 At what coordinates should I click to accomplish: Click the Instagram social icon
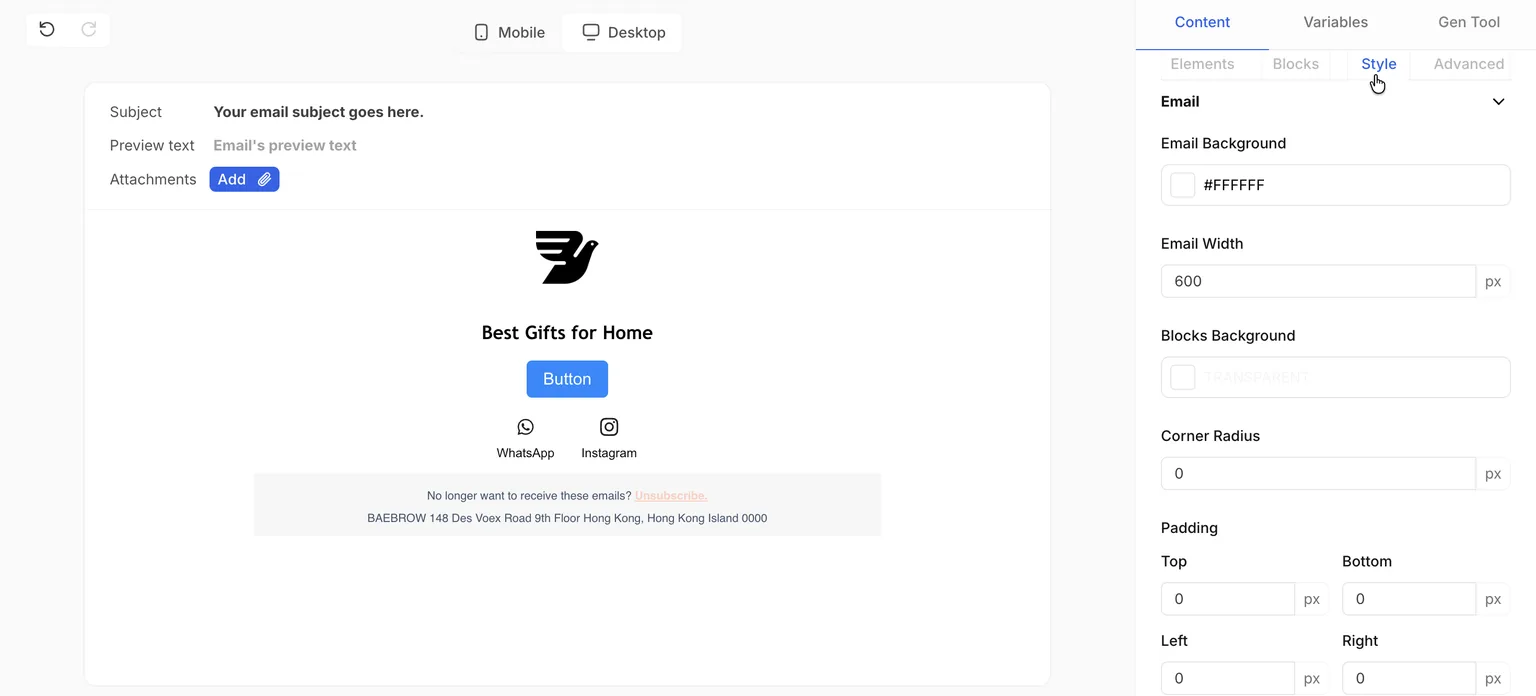click(609, 427)
